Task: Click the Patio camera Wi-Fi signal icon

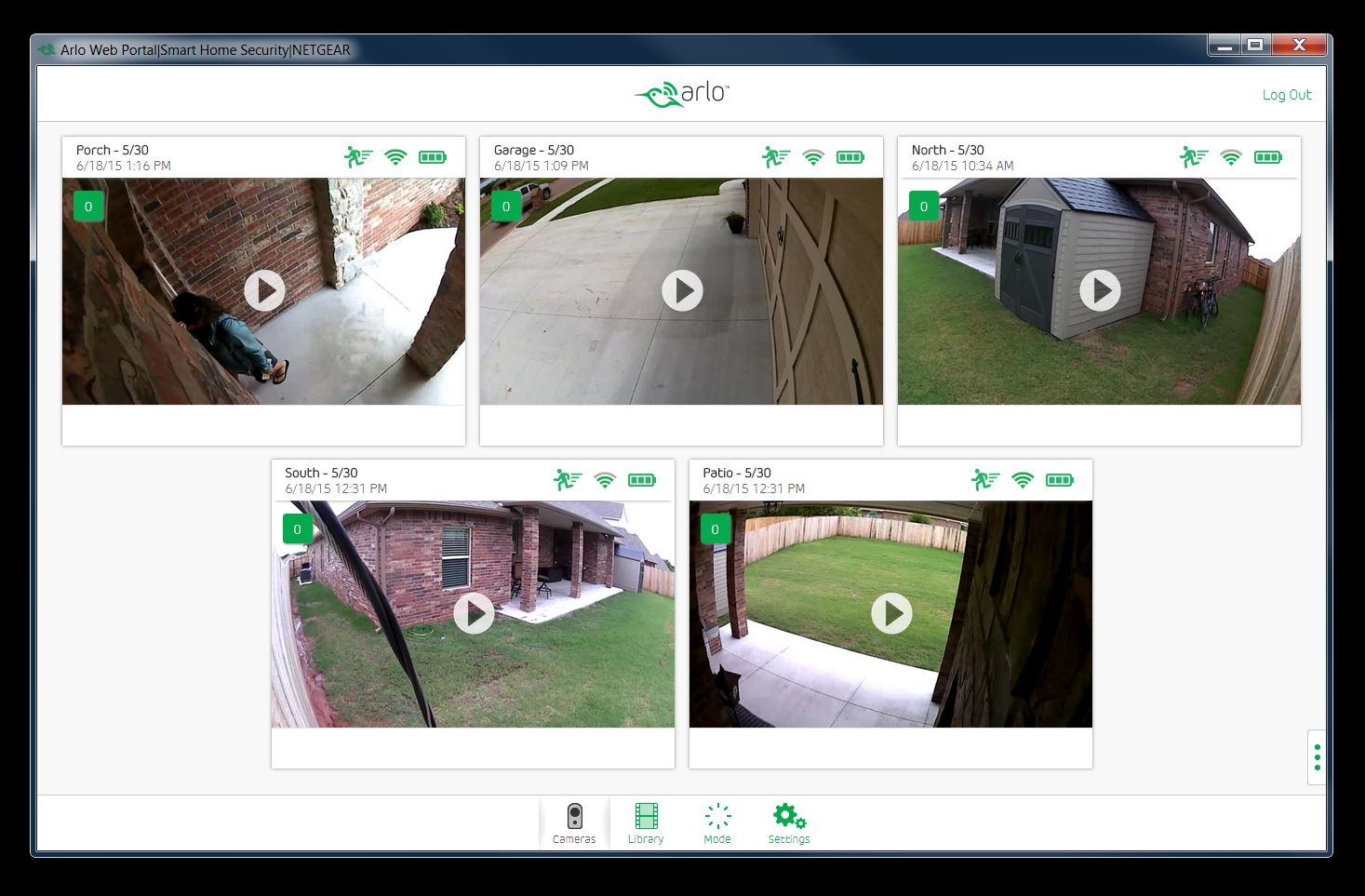Action: [1022, 480]
